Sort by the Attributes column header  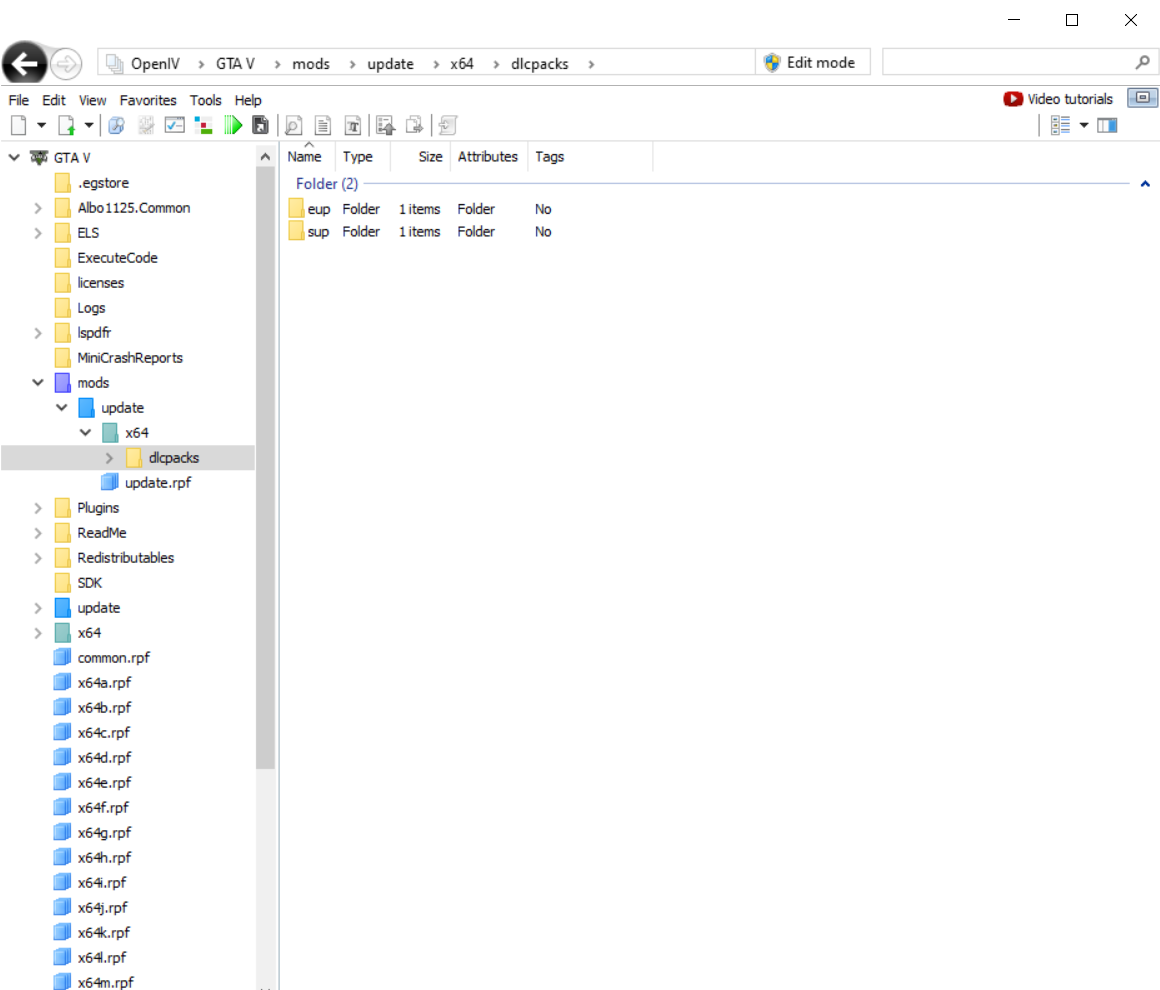[x=488, y=157]
